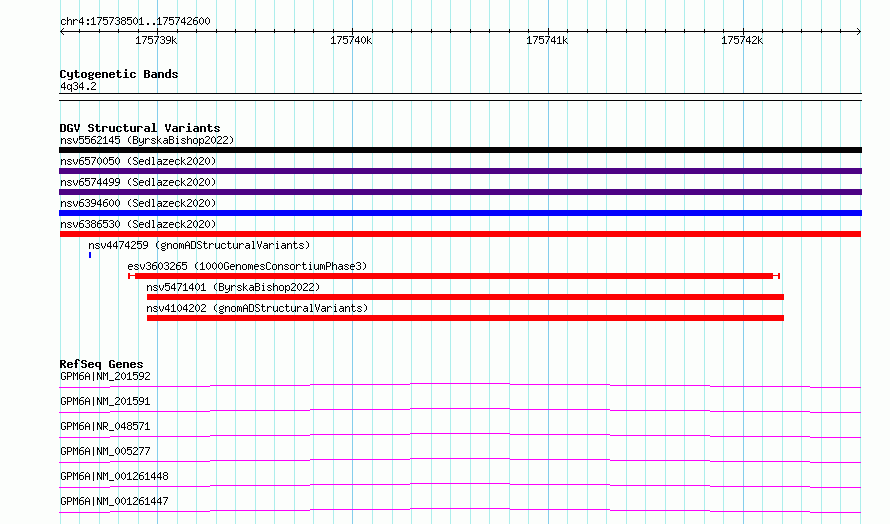The image size is (890, 524).
Task: Click the blue nsv6394600 variant bar
Action: [460, 213]
